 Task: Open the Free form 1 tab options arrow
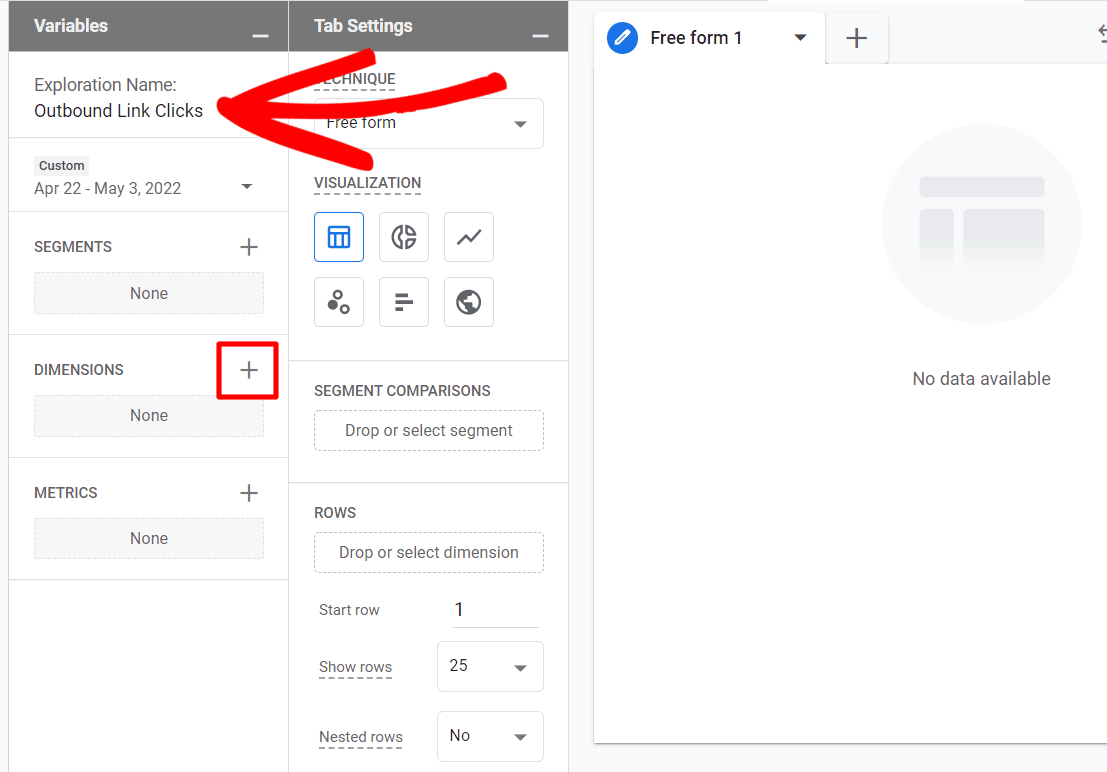tap(799, 37)
